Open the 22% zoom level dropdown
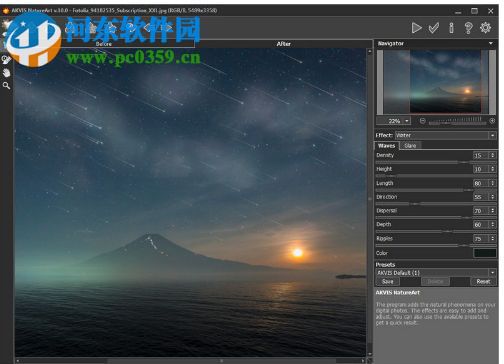Image resolution: width=504 pixels, height=364 pixels. tap(407, 121)
